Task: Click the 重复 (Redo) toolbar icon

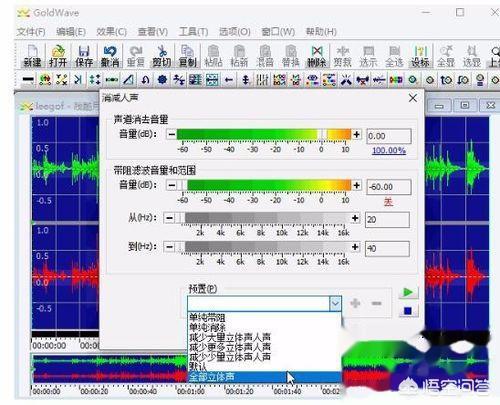Action: (x=136, y=56)
